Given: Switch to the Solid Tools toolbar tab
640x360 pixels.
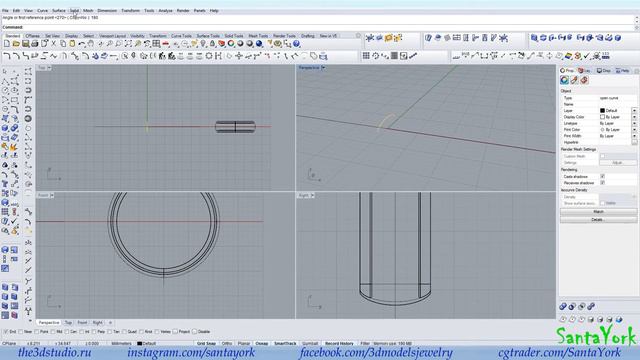Looking at the screenshot, I should click(234, 36).
